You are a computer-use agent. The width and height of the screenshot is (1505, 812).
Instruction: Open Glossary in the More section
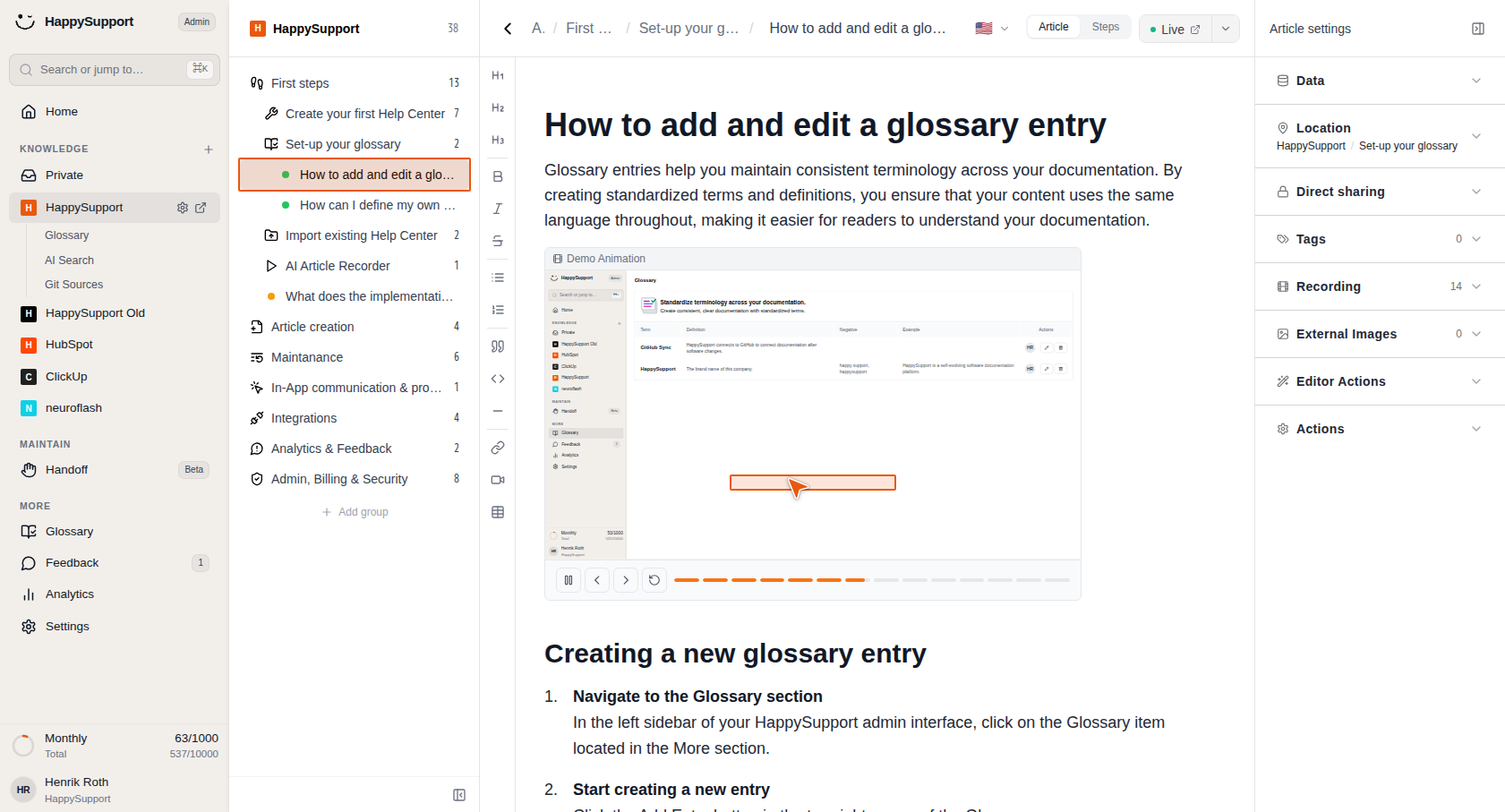click(x=115, y=532)
